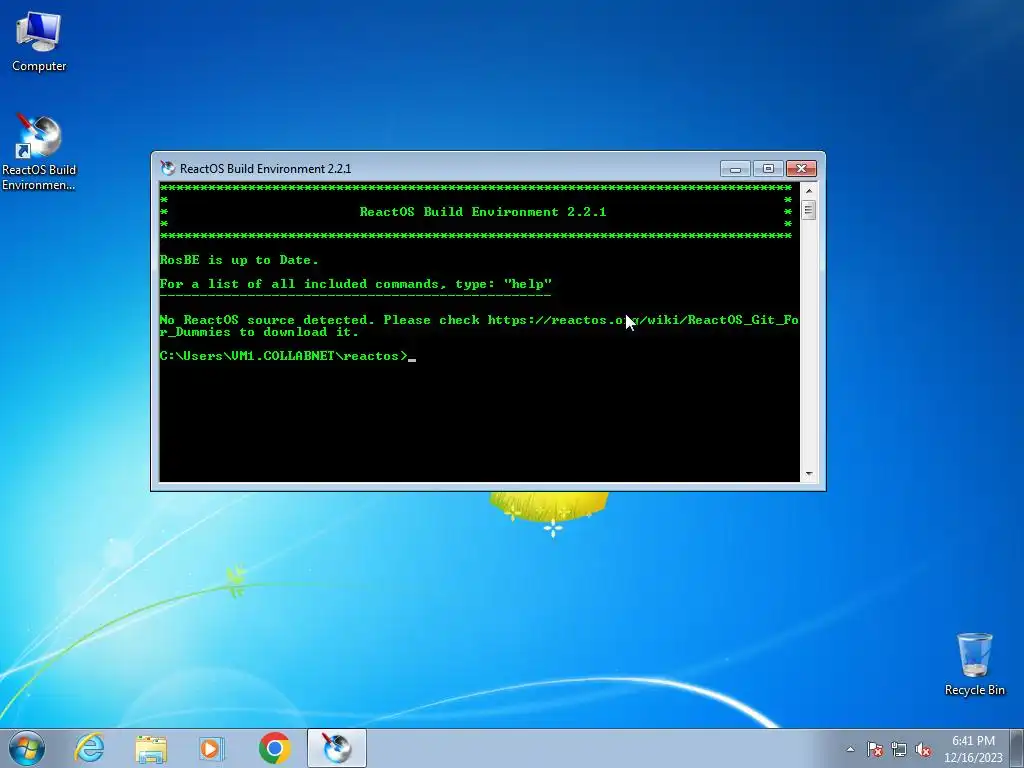Viewport: 1024px width, 768px height.
Task: Open the Computer desktop icon
Action: coord(39,42)
